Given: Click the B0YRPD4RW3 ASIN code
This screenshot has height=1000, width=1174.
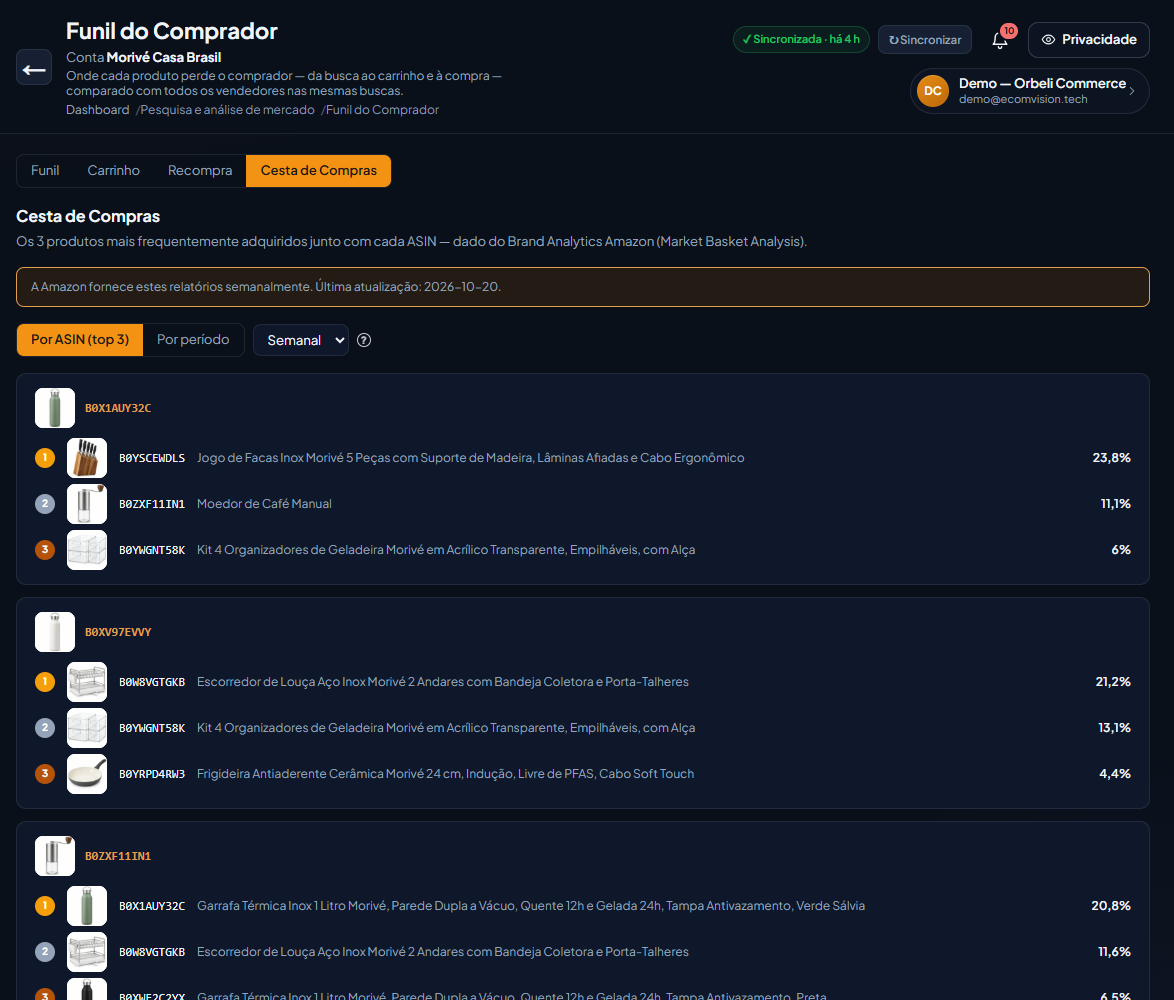Looking at the screenshot, I should coord(152,774).
